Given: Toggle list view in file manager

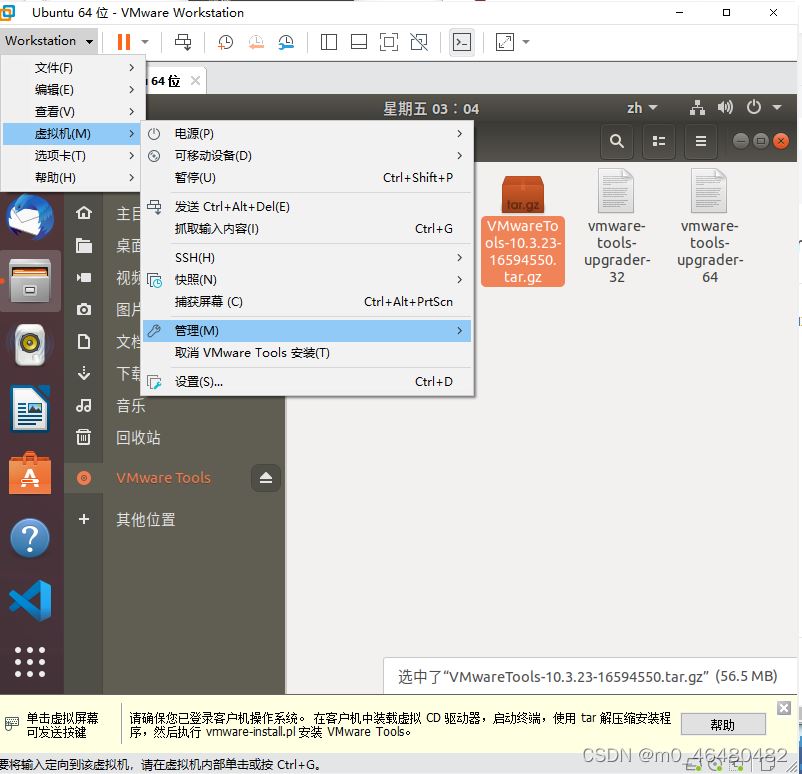Looking at the screenshot, I should tap(659, 141).
